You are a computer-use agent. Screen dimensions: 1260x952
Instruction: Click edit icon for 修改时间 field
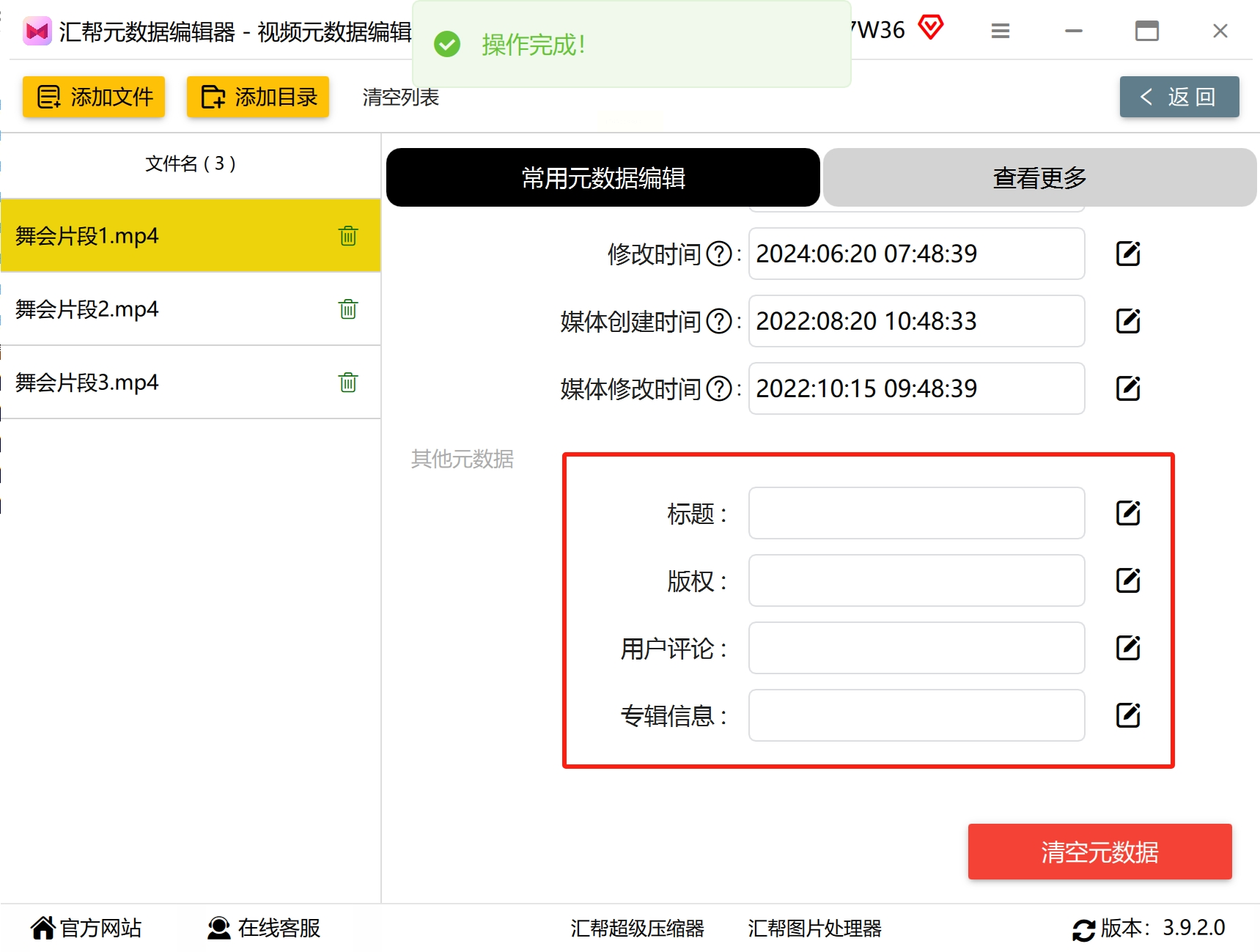click(x=1128, y=254)
